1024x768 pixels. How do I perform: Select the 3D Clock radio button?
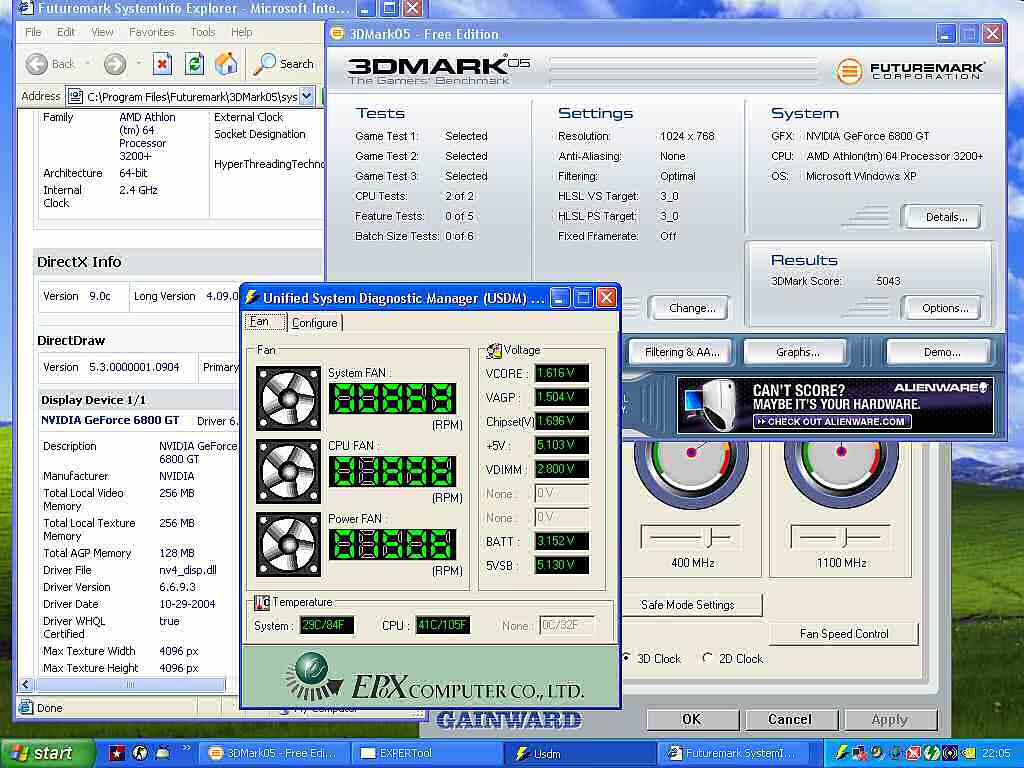(627, 658)
